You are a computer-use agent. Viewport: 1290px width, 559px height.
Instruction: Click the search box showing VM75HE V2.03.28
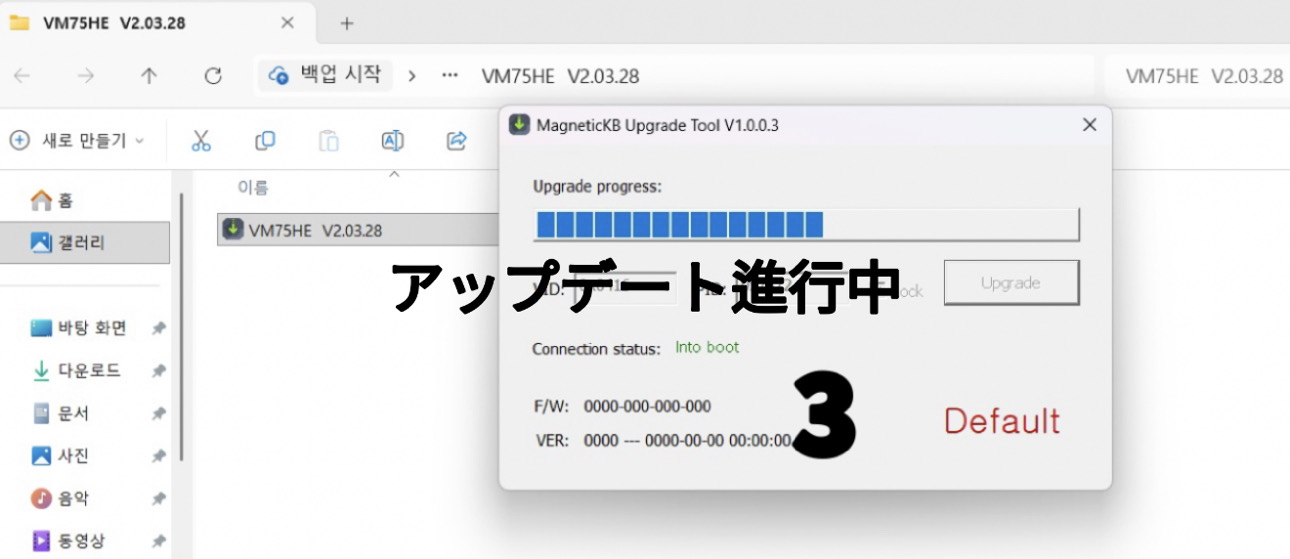pyautogui.click(x=1197, y=76)
